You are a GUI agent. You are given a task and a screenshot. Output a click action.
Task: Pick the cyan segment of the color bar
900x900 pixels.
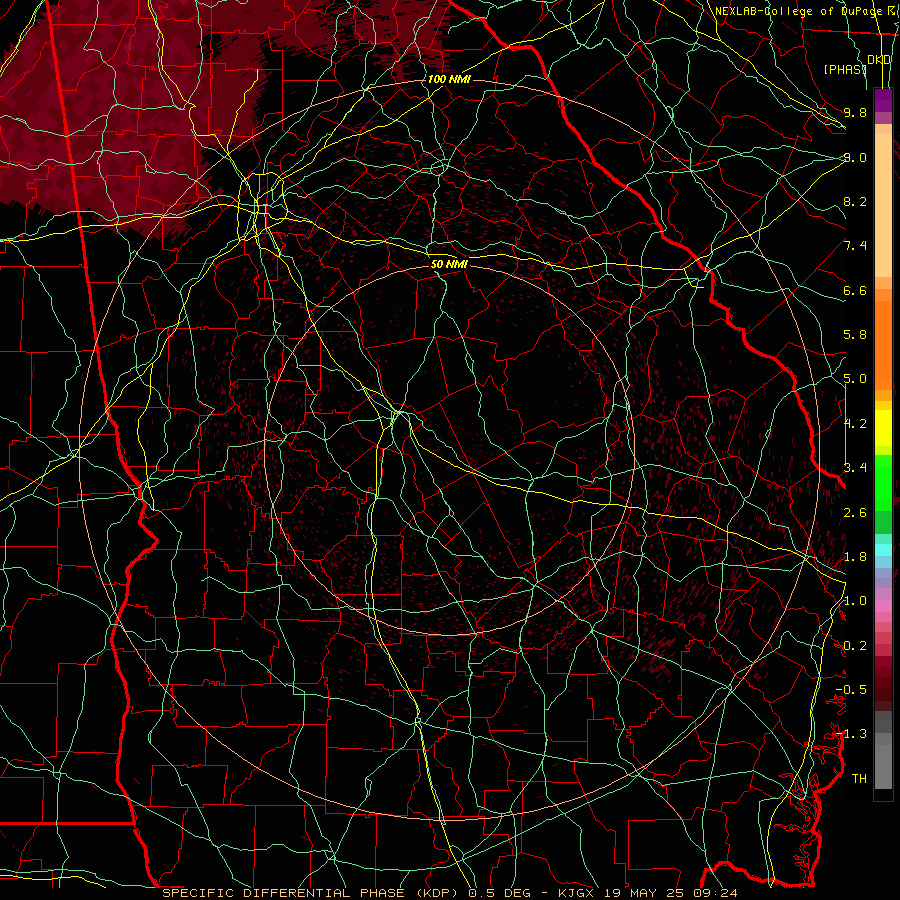pyautogui.click(x=883, y=550)
